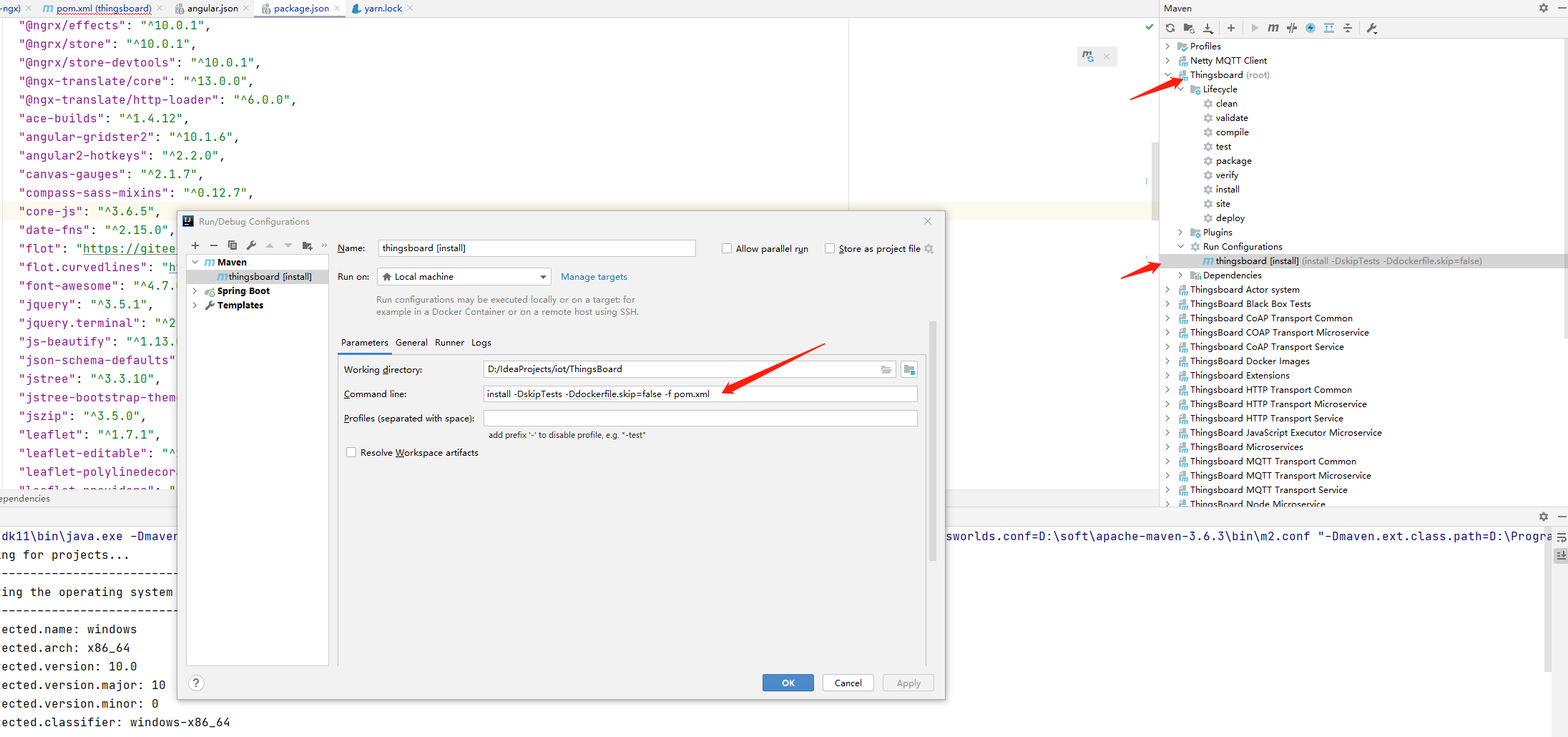Image resolution: width=1568 pixels, height=737 pixels.
Task: Click download sources and documentation icon
Action: coord(1208,28)
